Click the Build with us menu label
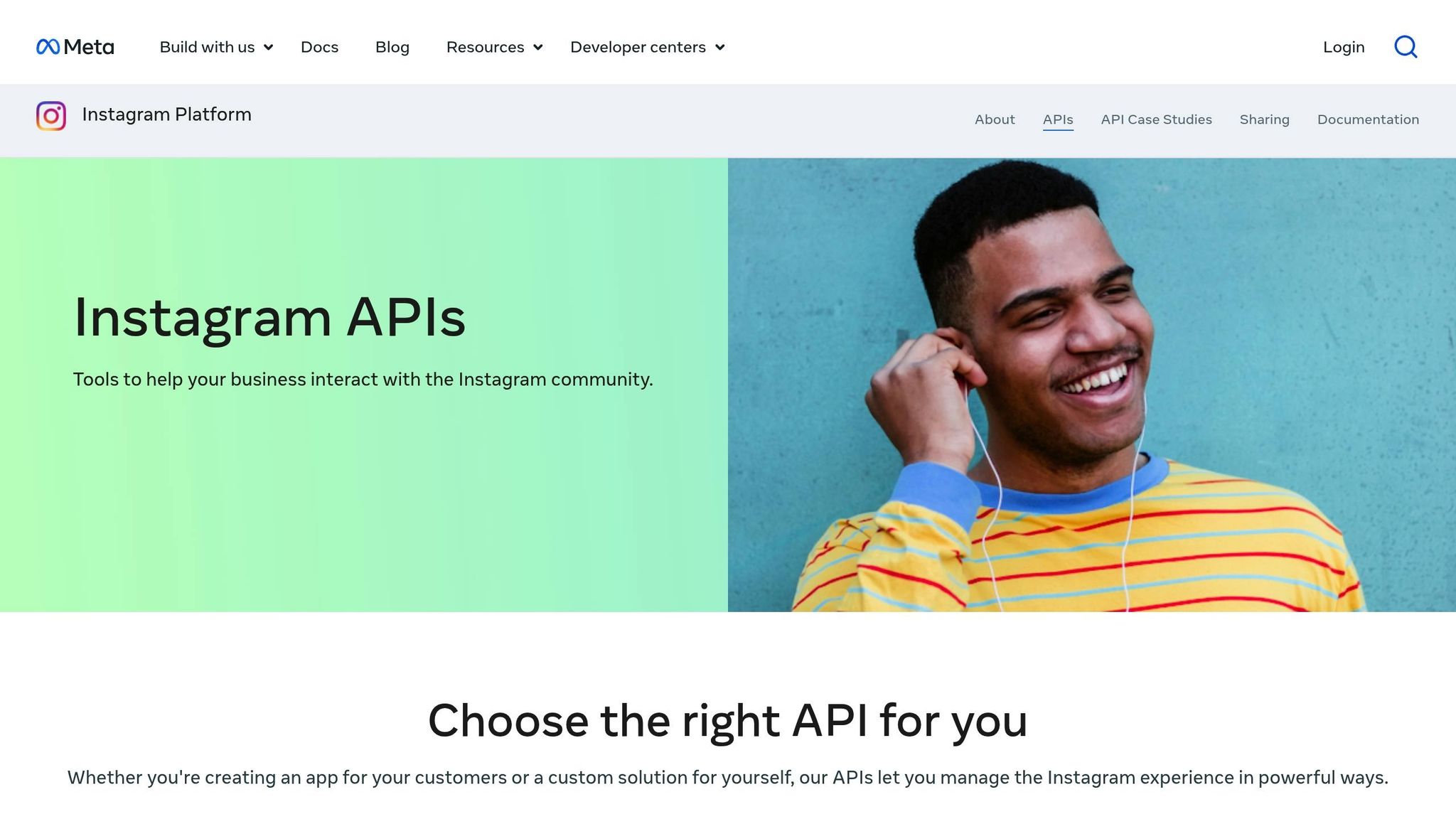 (208, 47)
